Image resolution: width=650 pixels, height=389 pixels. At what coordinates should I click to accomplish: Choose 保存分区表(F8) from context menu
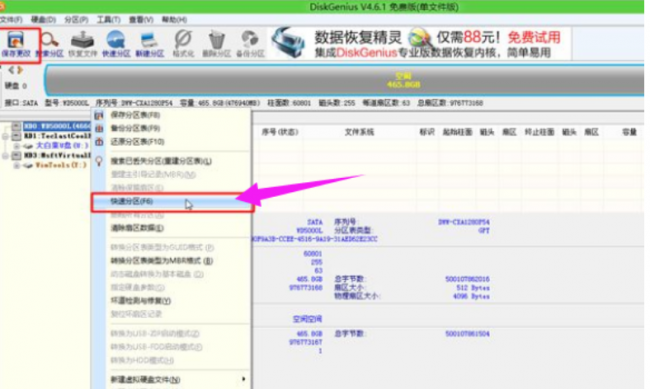[171, 115]
